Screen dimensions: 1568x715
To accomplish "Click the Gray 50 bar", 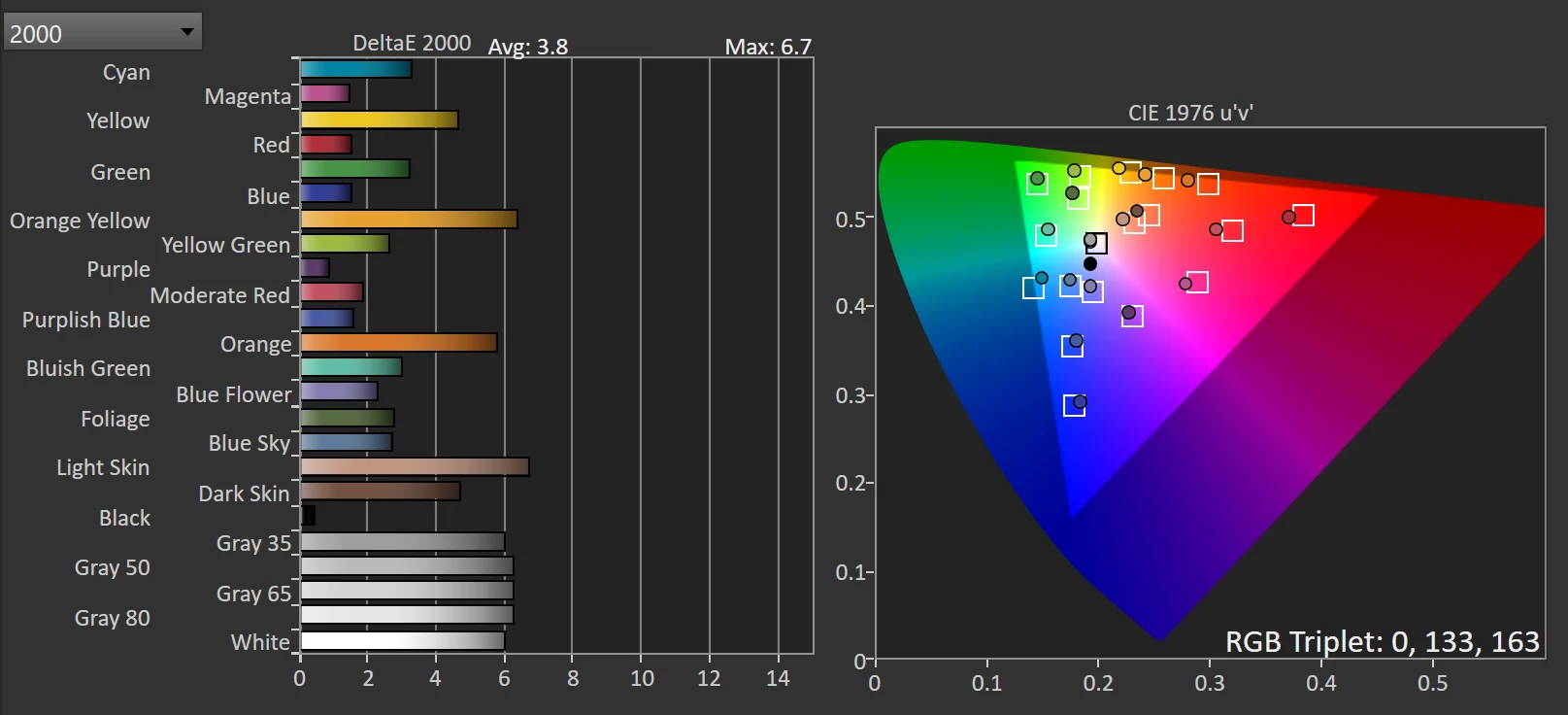I will [x=406, y=566].
